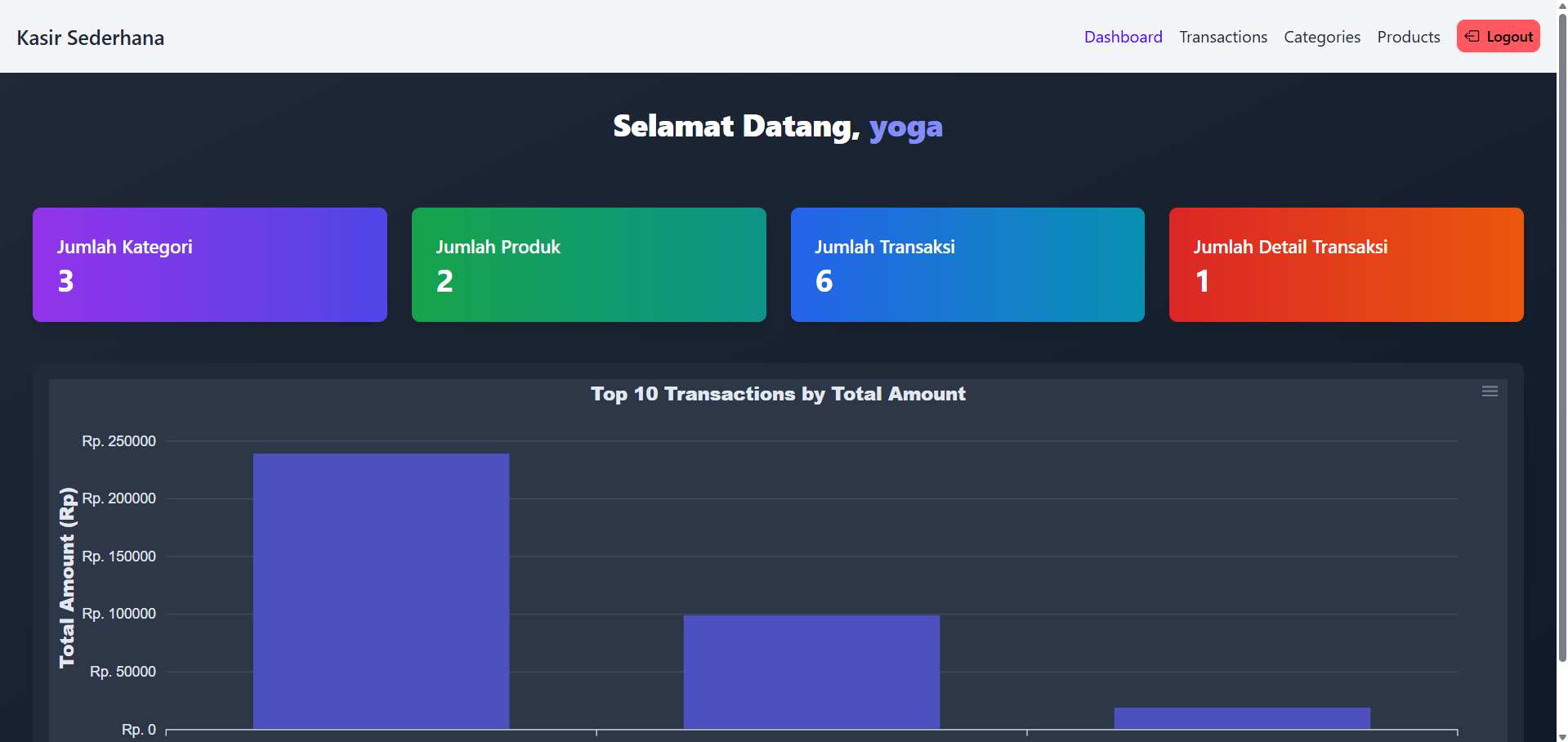Viewport: 1568px width, 742px height.
Task: Click the Kasir Sederhana brand title
Action: [x=89, y=37]
